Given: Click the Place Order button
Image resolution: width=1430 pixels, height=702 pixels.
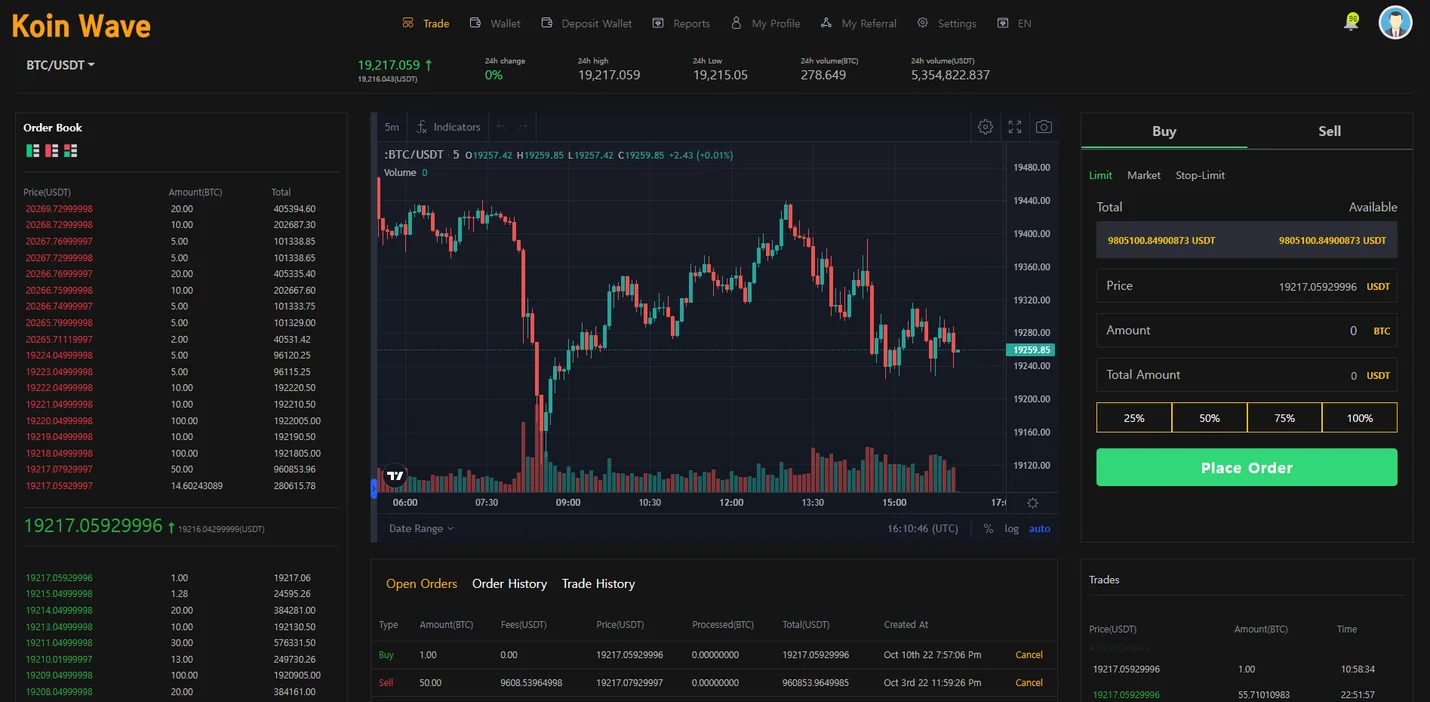Looking at the screenshot, I should coord(1247,467).
